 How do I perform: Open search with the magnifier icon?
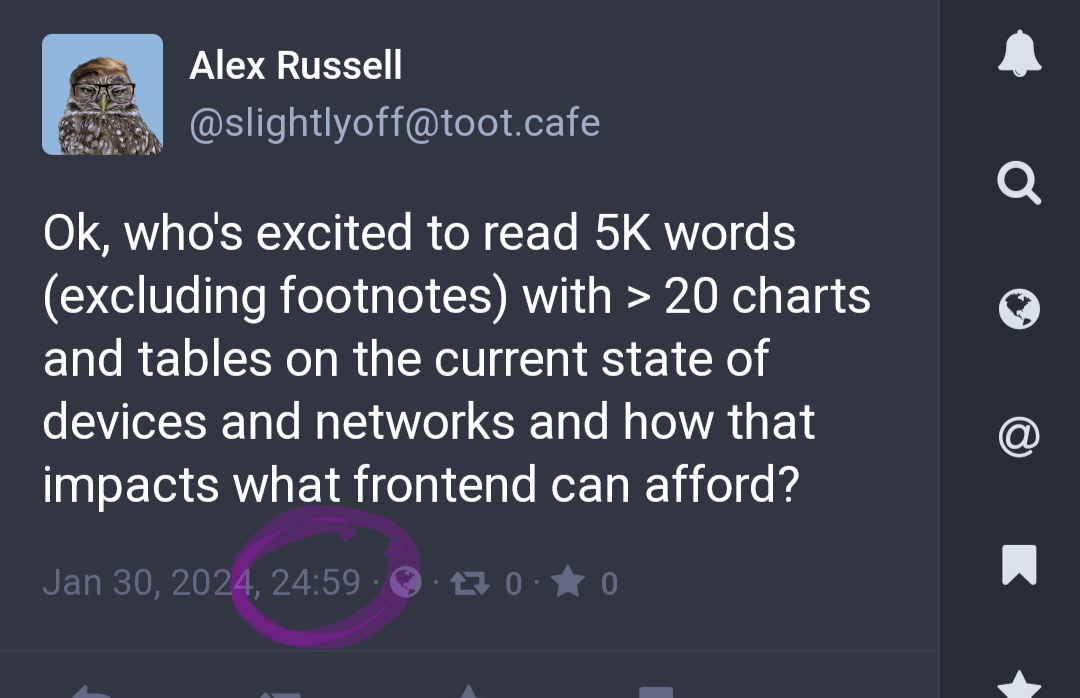1019,184
